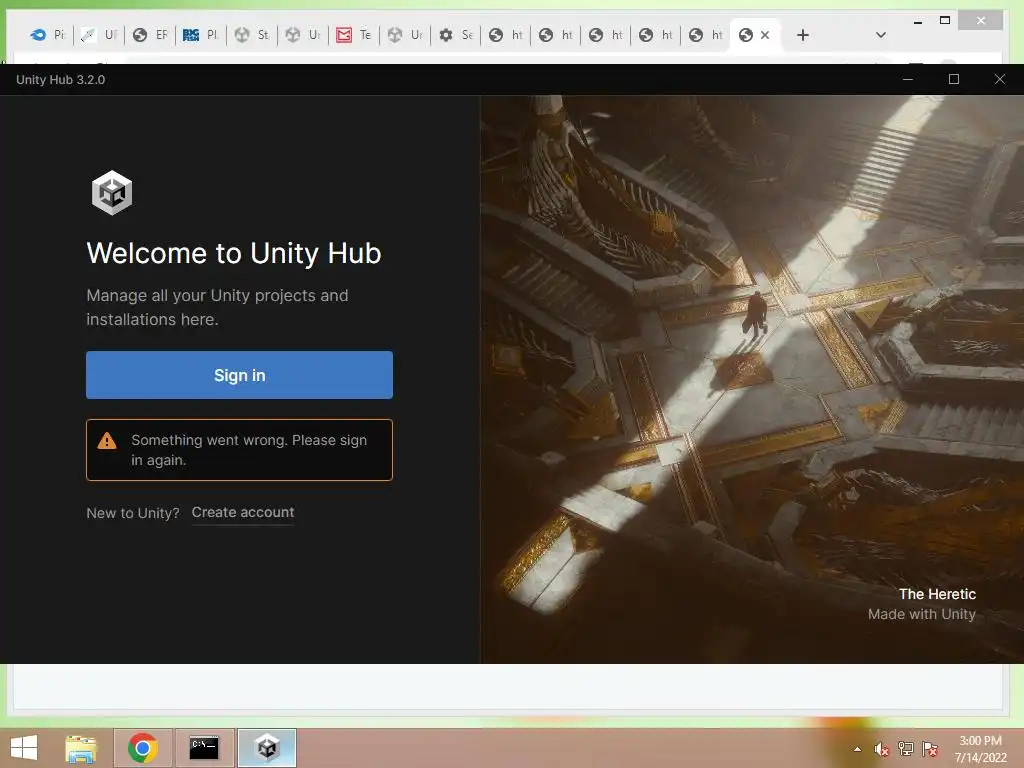Maximize the Unity Hub window
The image size is (1024, 768).
pos(953,79)
